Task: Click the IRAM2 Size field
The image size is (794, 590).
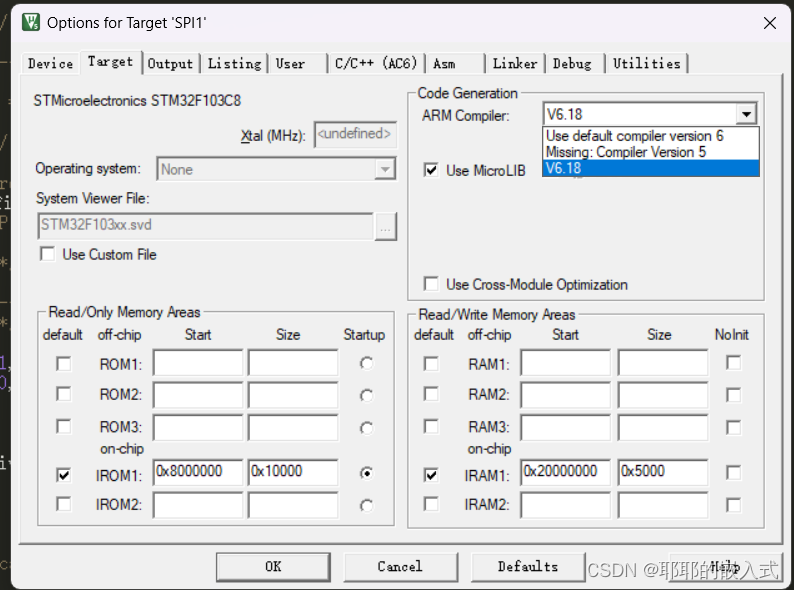Action: (663, 505)
